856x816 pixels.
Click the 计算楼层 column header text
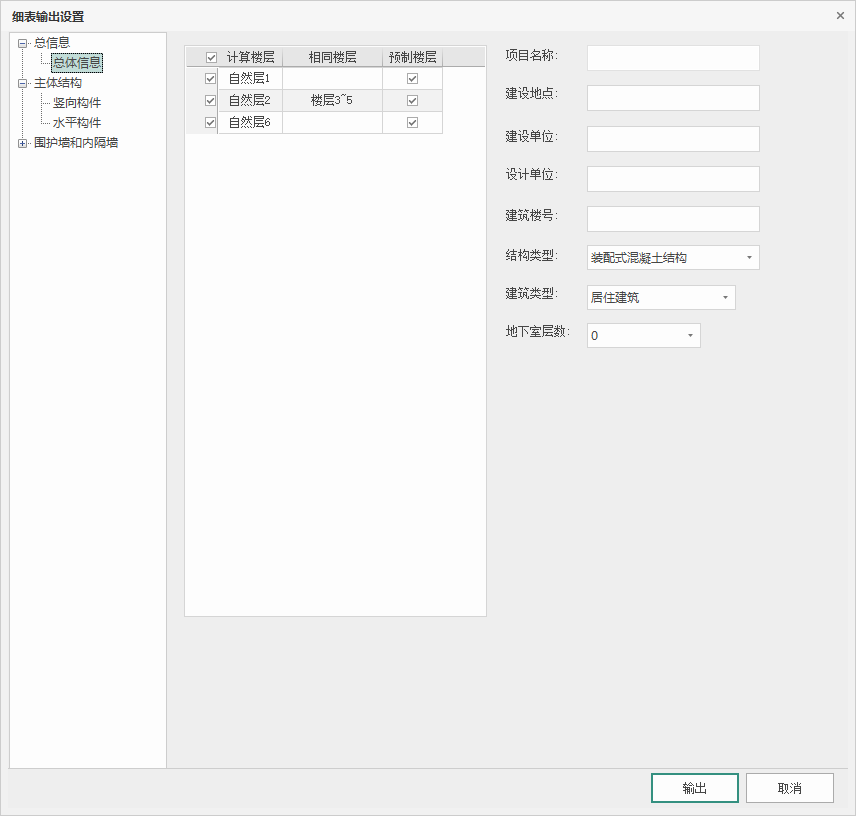click(x=251, y=57)
